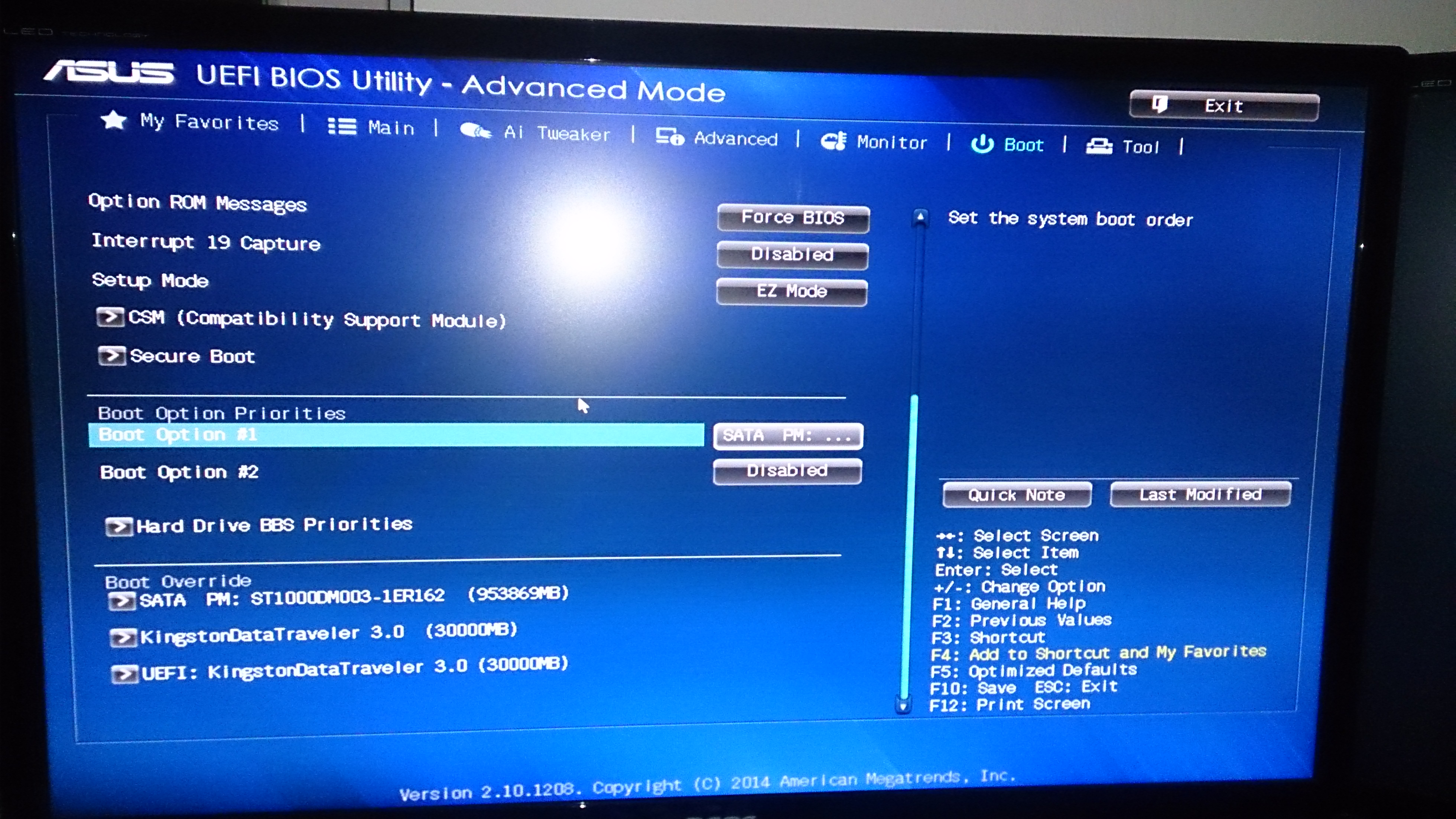Click the Exit button icon

point(1160,104)
